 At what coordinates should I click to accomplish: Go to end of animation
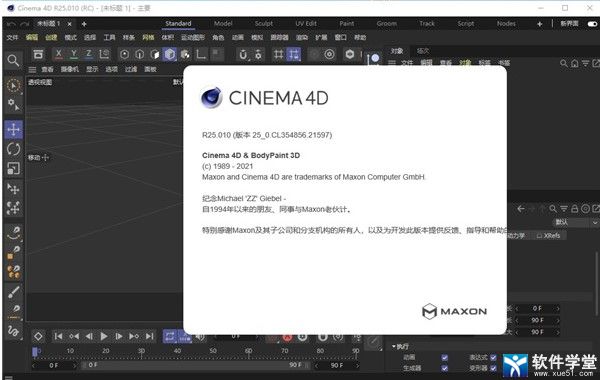pyautogui.click(x=150, y=336)
